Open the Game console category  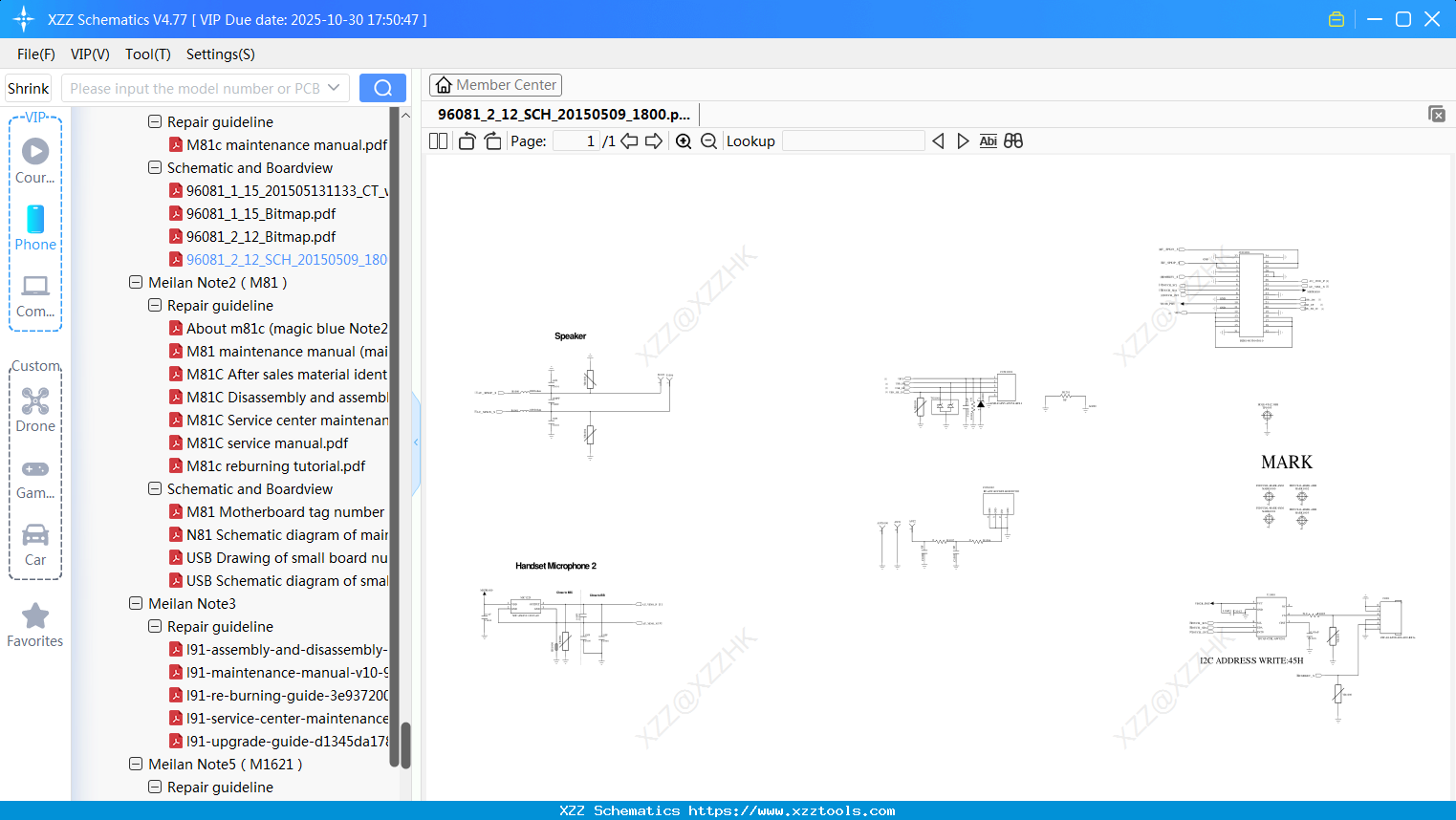pyautogui.click(x=35, y=478)
